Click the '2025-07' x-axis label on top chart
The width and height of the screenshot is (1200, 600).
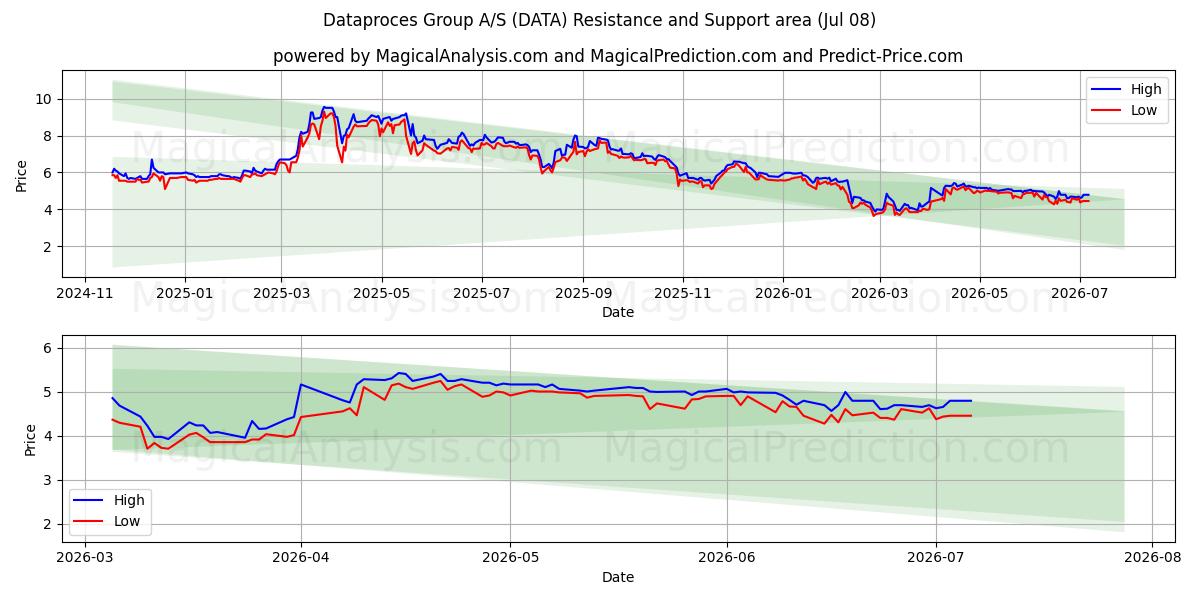coord(482,295)
